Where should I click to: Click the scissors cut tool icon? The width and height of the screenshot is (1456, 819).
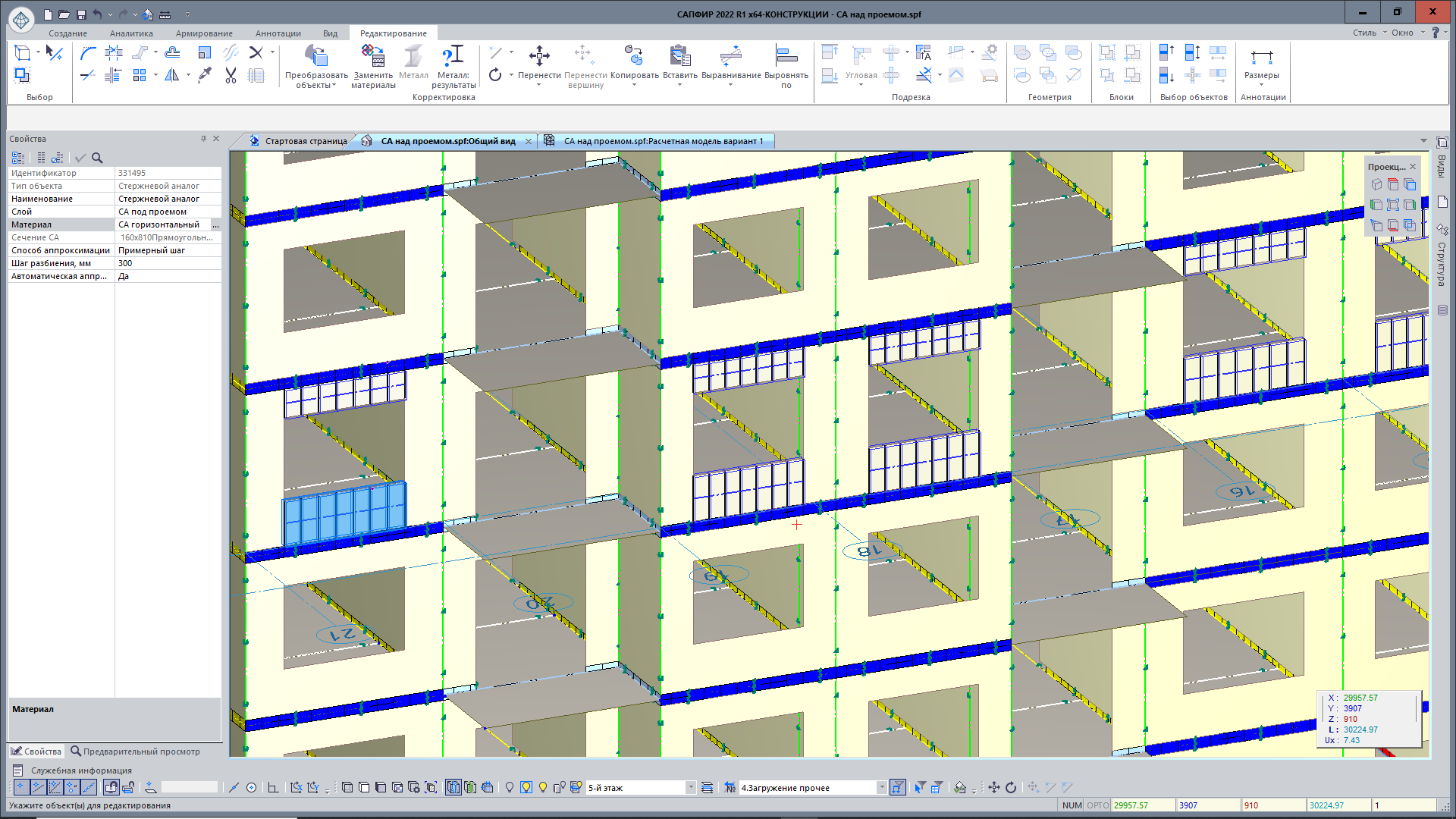click(x=231, y=75)
